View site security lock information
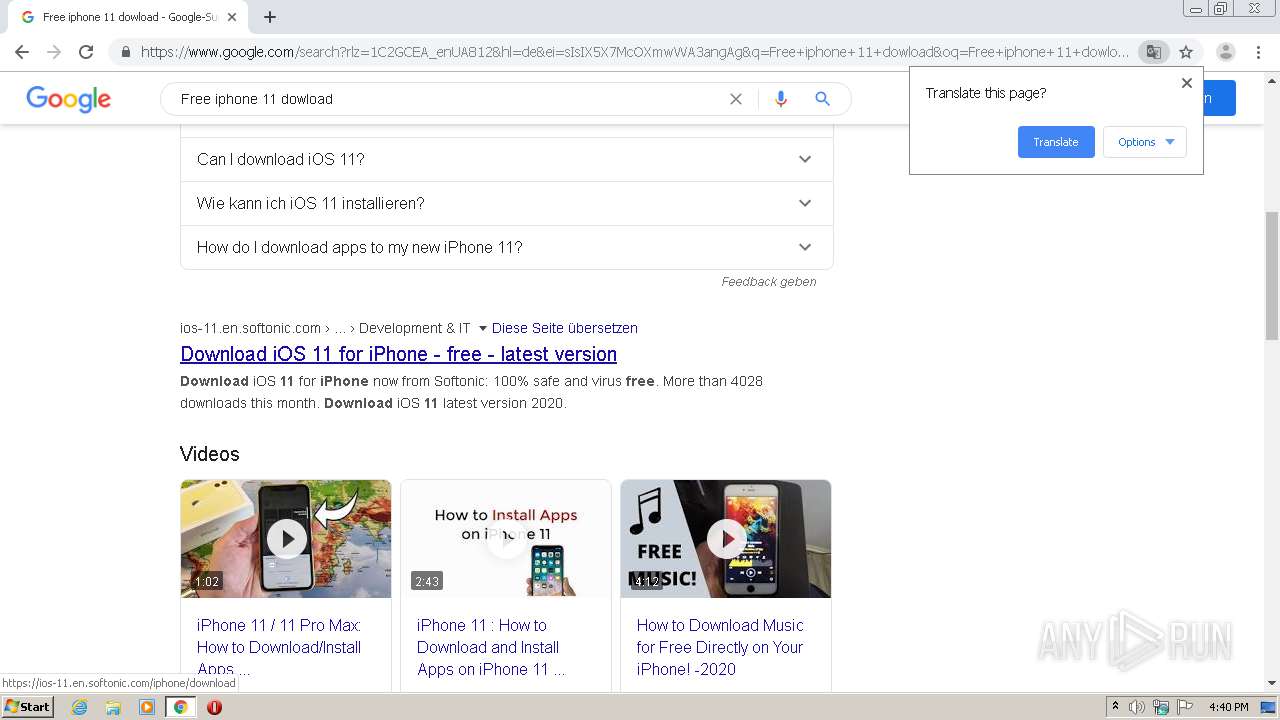 tap(126, 52)
